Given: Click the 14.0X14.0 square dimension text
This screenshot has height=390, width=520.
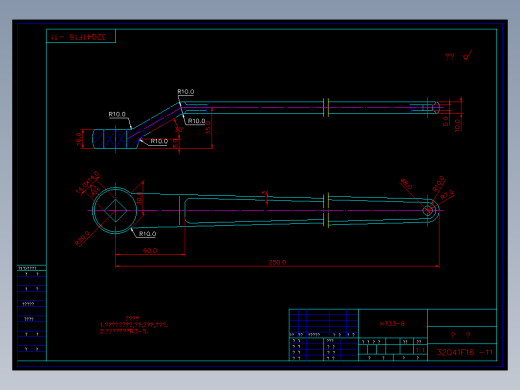Looking at the screenshot, I should (87, 182).
